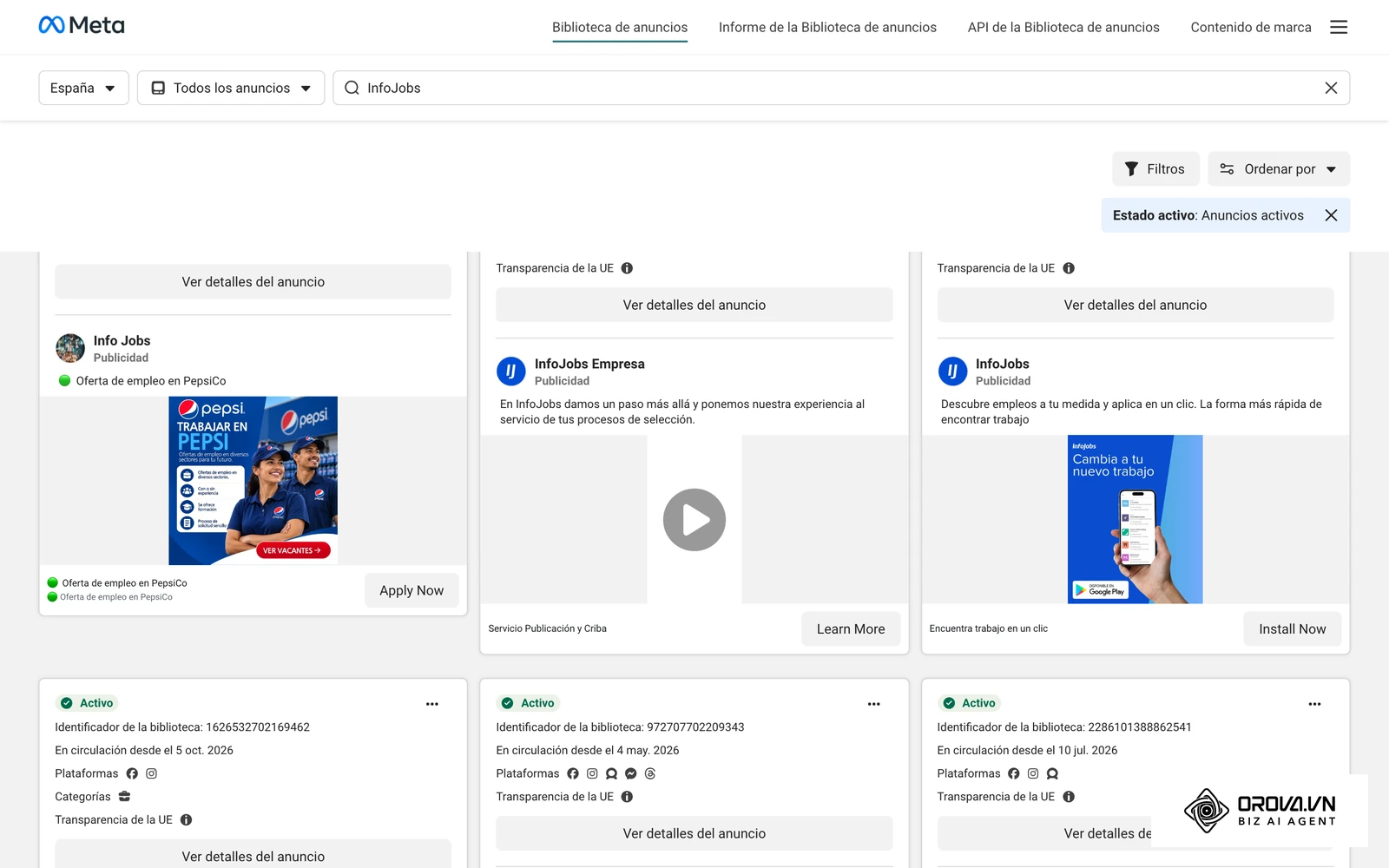This screenshot has width=1389, height=868.
Task: Remove the Estado activo filter chip
Action: coord(1331,215)
